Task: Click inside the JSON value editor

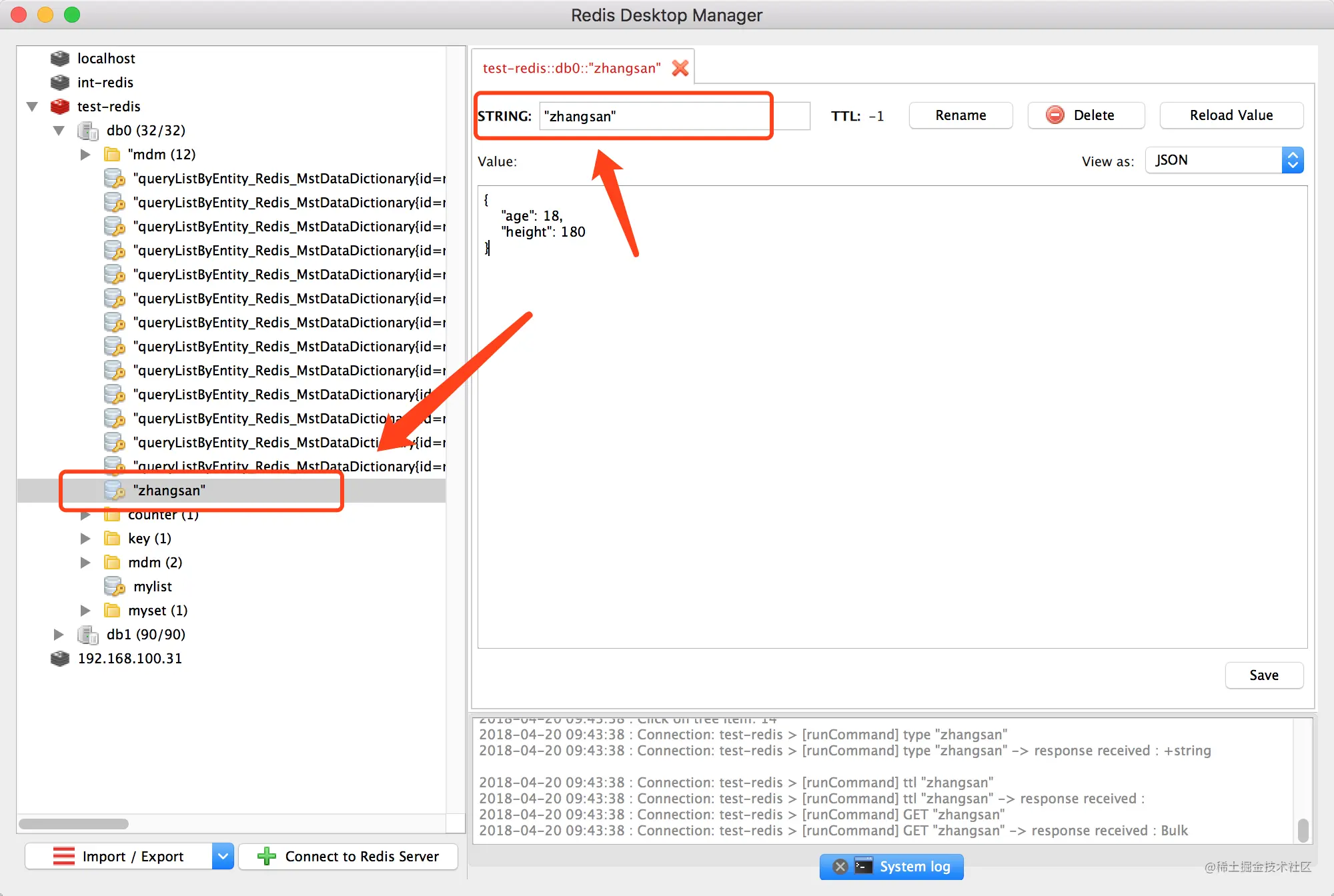Action: [x=892, y=417]
